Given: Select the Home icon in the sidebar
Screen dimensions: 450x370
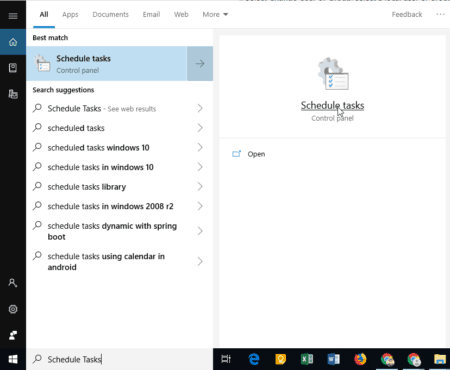Looking at the screenshot, I should click(x=13, y=42).
